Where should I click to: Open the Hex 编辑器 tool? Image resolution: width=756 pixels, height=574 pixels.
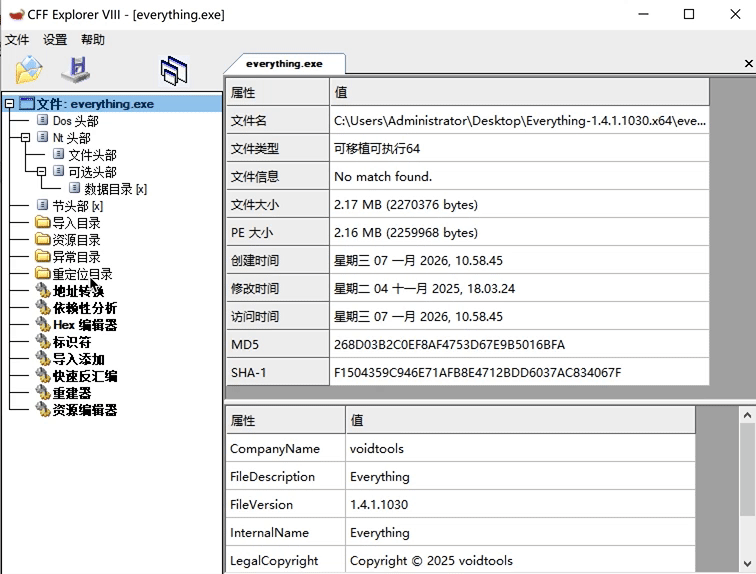(x=84, y=325)
